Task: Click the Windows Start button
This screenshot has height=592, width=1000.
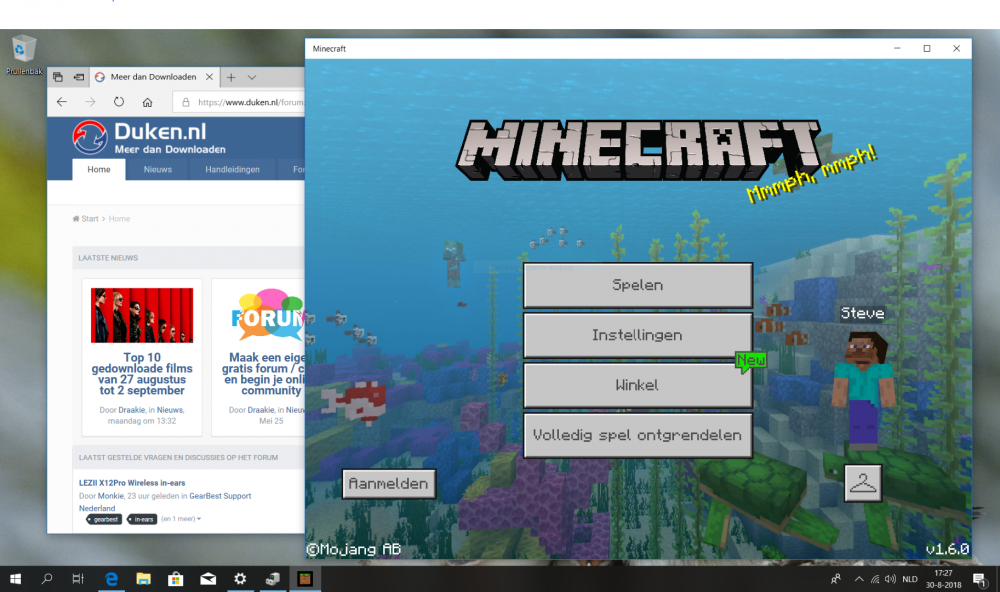Action: (15, 578)
